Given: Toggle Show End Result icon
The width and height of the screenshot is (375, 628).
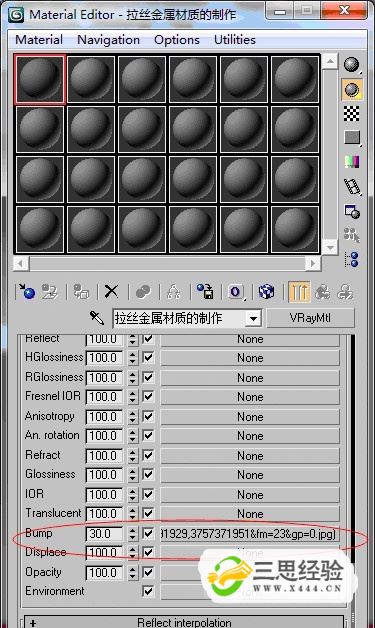Looking at the screenshot, I should pyautogui.click(x=299, y=292).
